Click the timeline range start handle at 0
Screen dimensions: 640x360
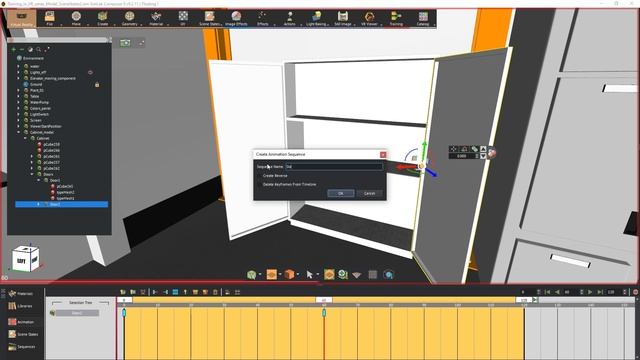pyautogui.click(x=124, y=300)
